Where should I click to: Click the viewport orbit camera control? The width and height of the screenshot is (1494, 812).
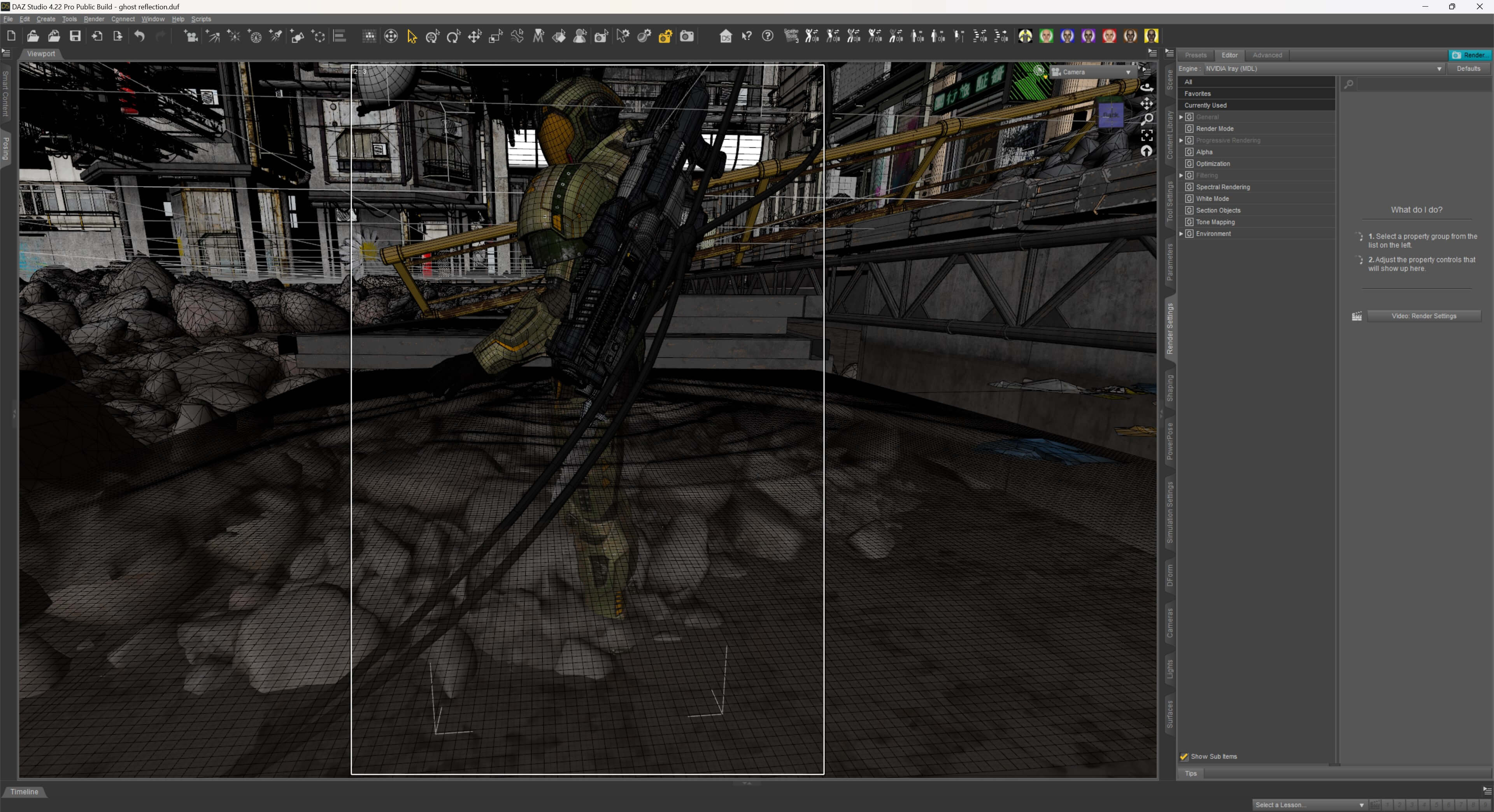(x=1147, y=87)
